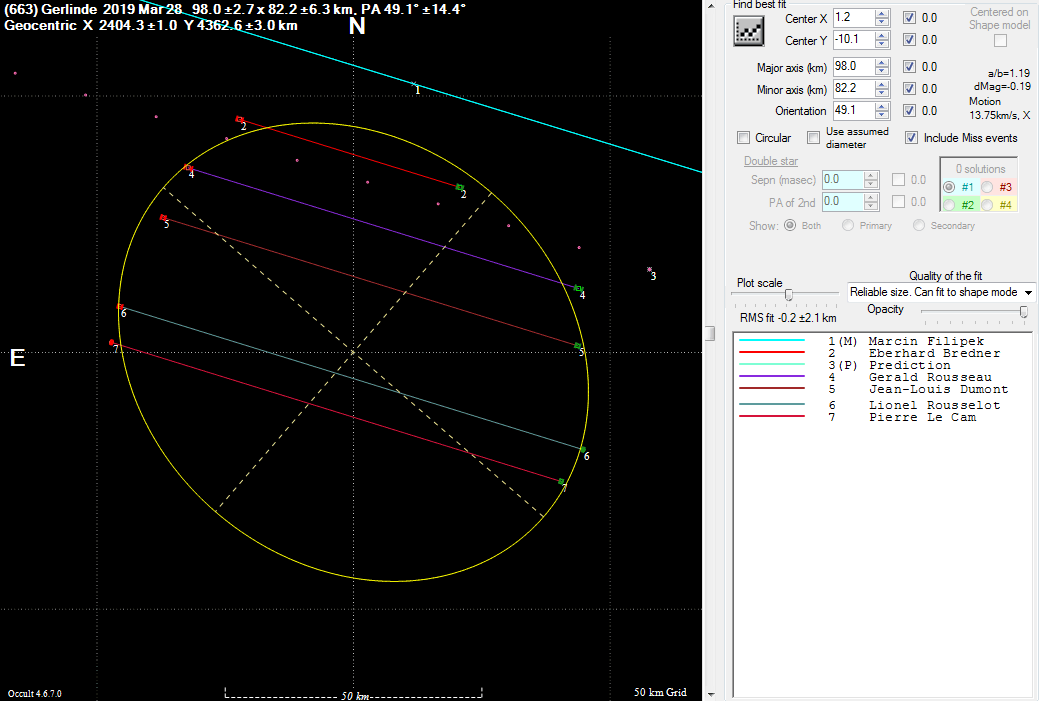Check the Use assumed diameter option
This screenshot has width=1039, height=701.
click(814, 138)
